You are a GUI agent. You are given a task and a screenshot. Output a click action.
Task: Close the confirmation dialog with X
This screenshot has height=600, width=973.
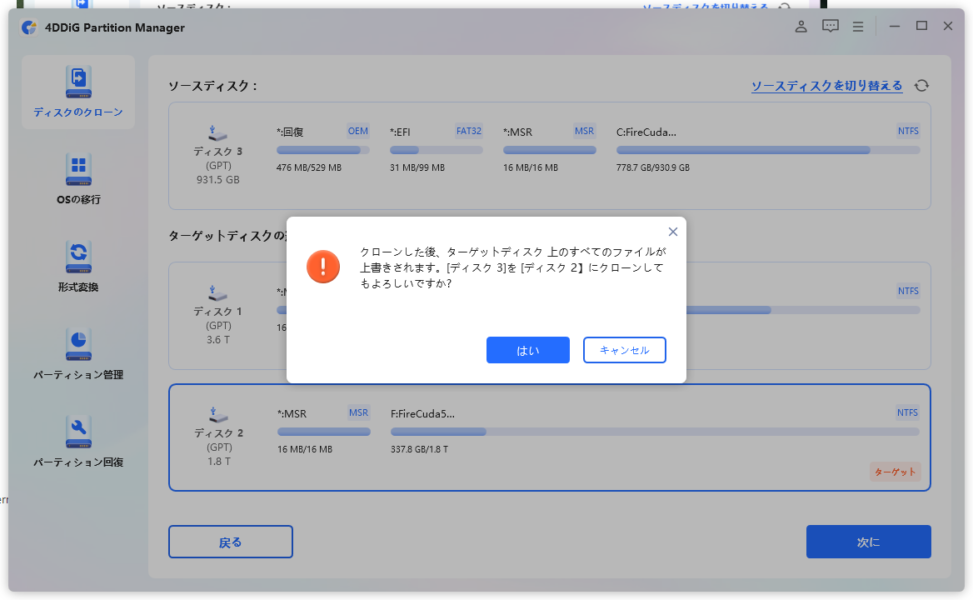pyautogui.click(x=673, y=231)
